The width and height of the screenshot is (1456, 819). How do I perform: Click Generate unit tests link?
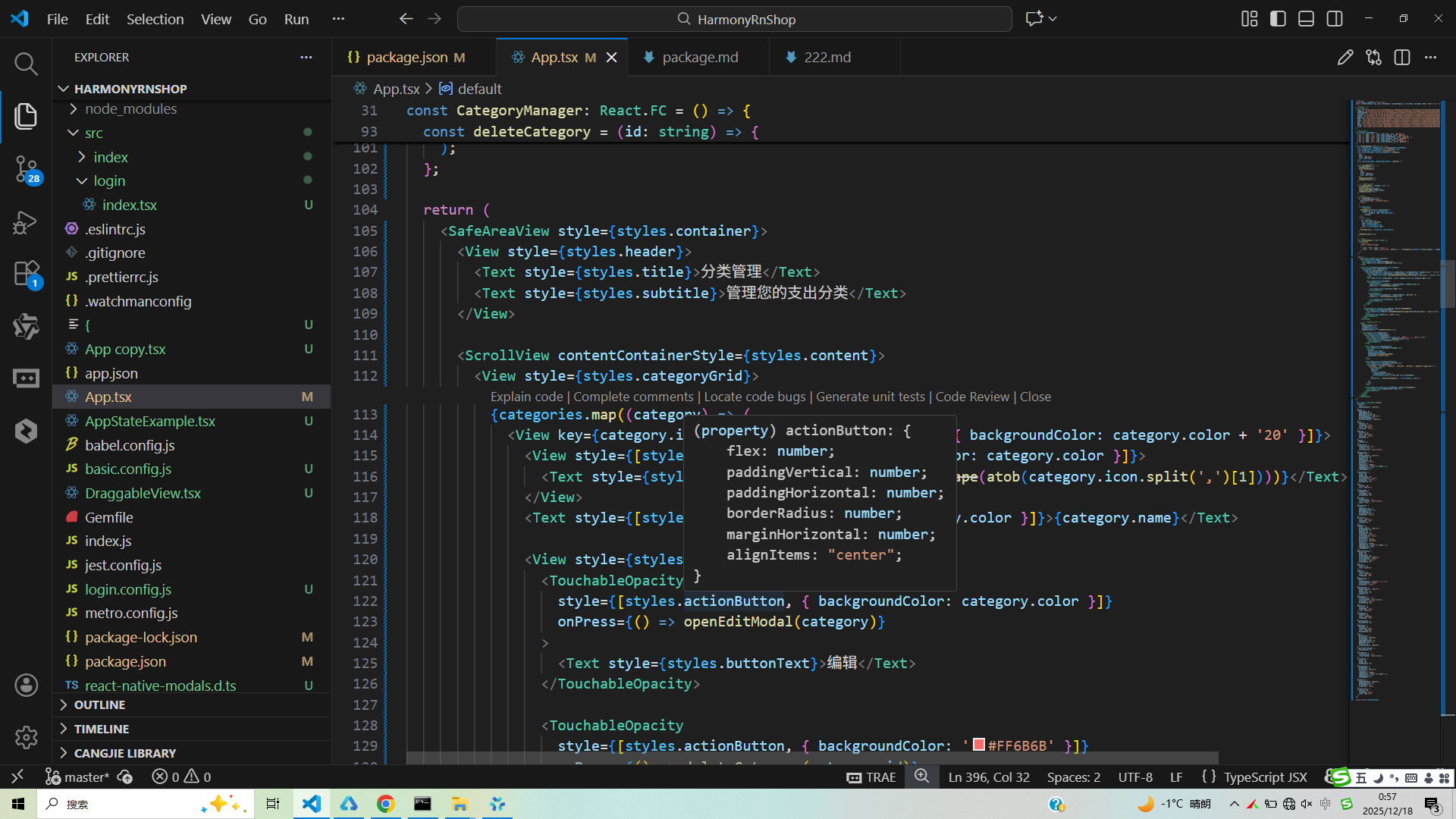point(870,397)
